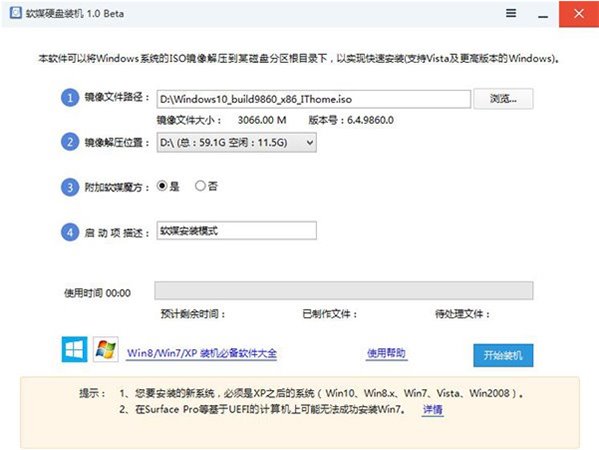Click the Windows 7/XP flag icon
Image resolution: width=599 pixels, height=450 pixels.
click(x=105, y=349)
